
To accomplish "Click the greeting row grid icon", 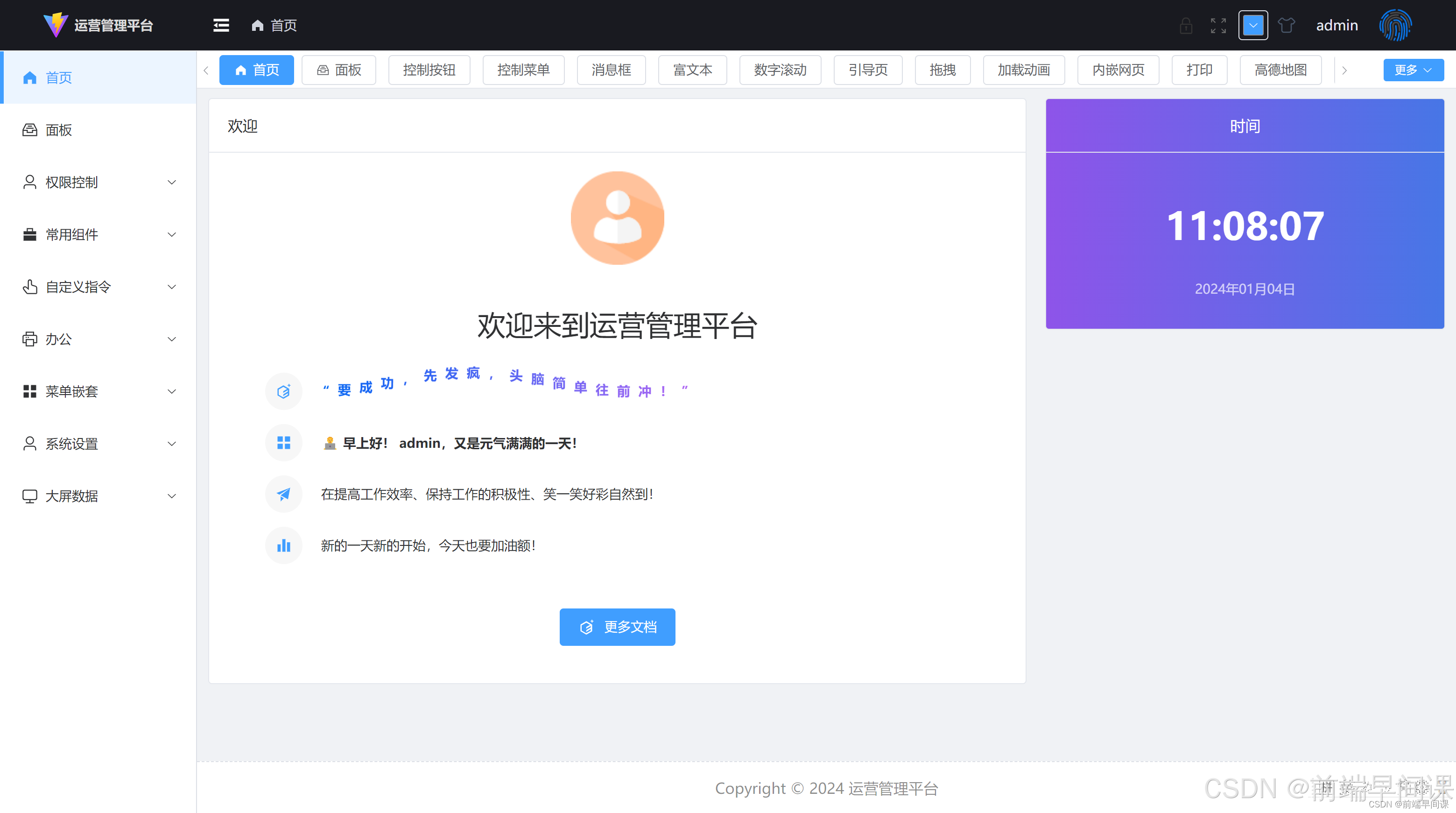I will click(284, 443).
